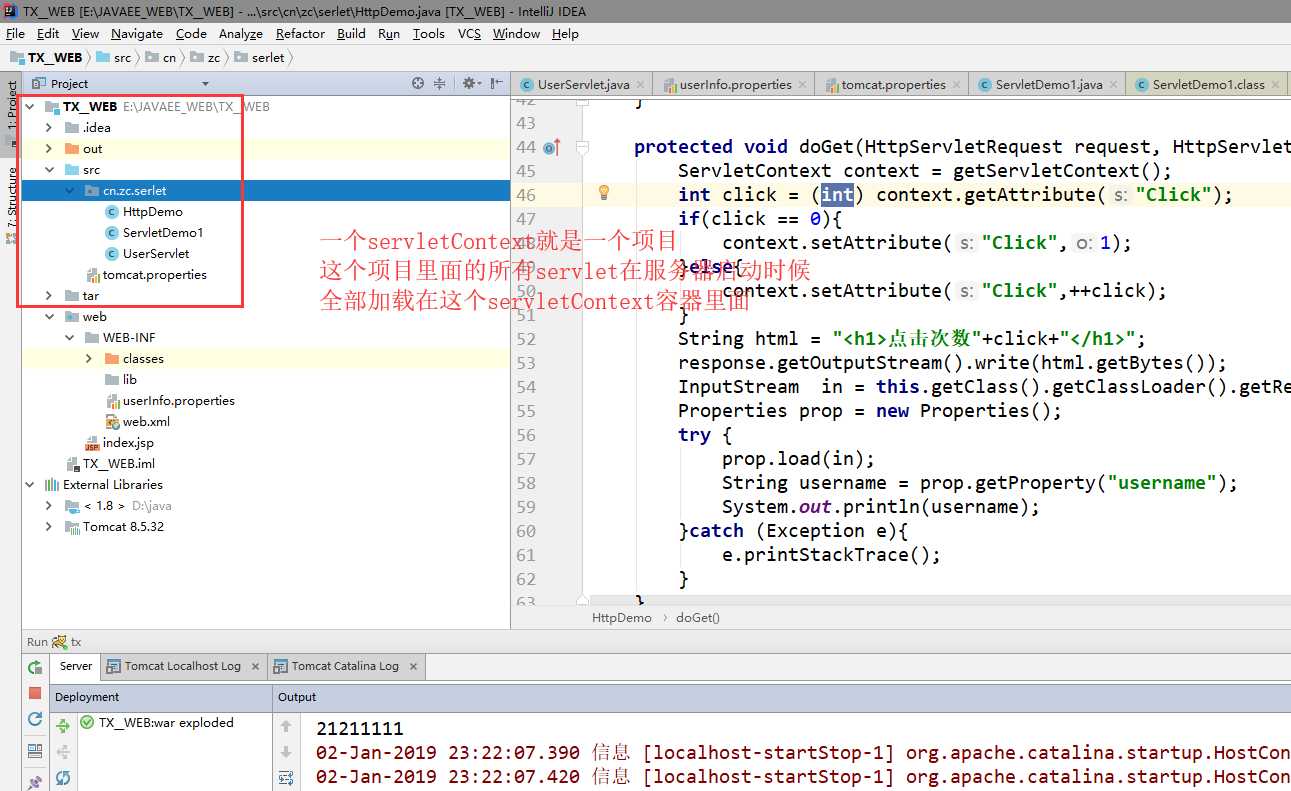
Task: Expand the .idea folder
Action: 49,128
